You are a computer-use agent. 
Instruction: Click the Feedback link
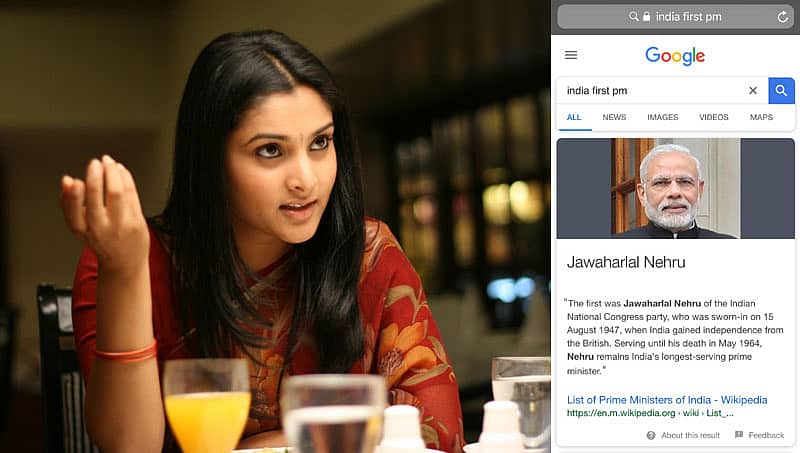(x=766, y=435)
